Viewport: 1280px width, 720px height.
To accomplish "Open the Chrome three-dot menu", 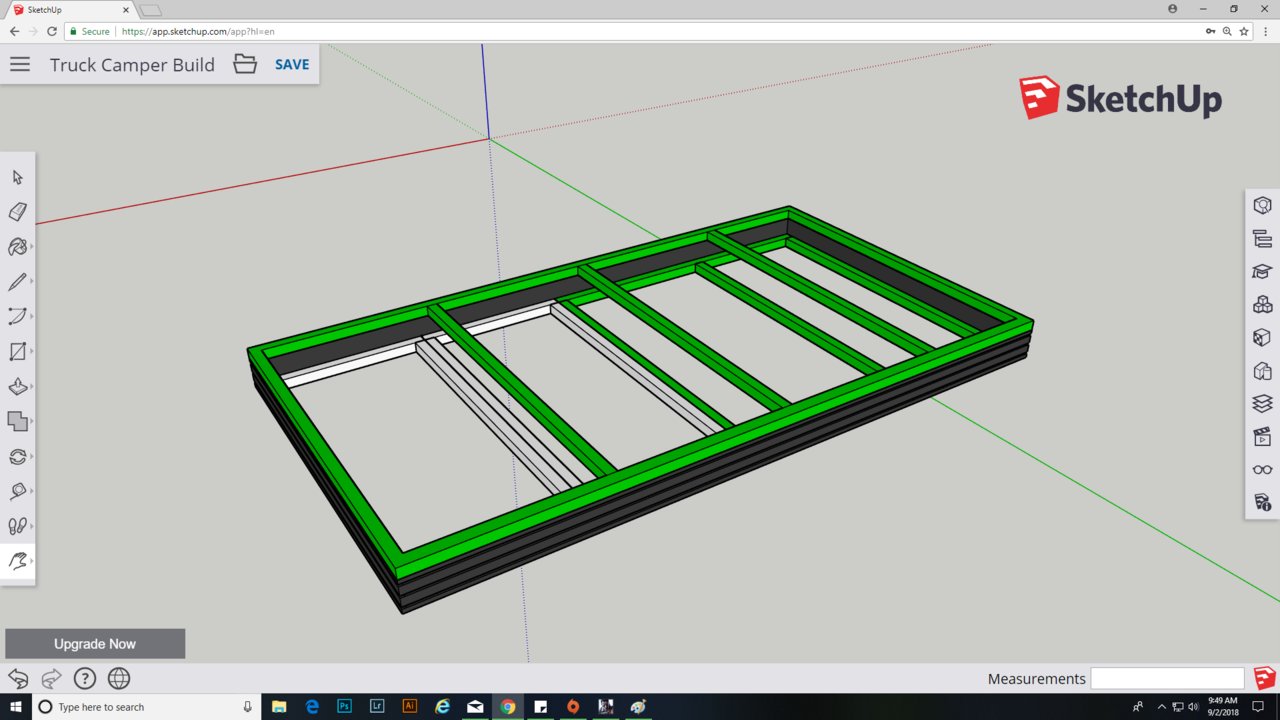I will point(1266,32).
